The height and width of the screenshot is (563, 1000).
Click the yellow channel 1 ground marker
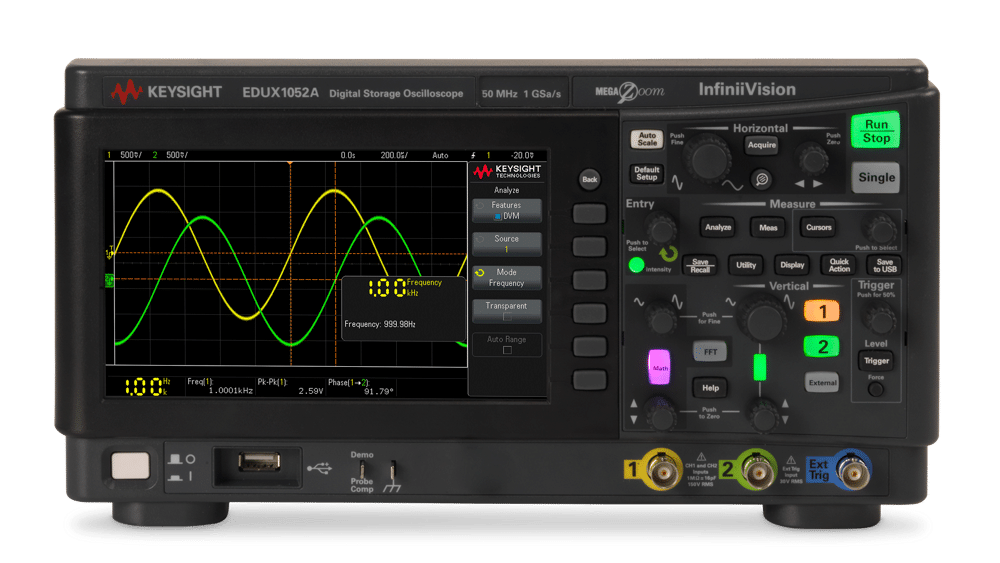click(109, 254)
